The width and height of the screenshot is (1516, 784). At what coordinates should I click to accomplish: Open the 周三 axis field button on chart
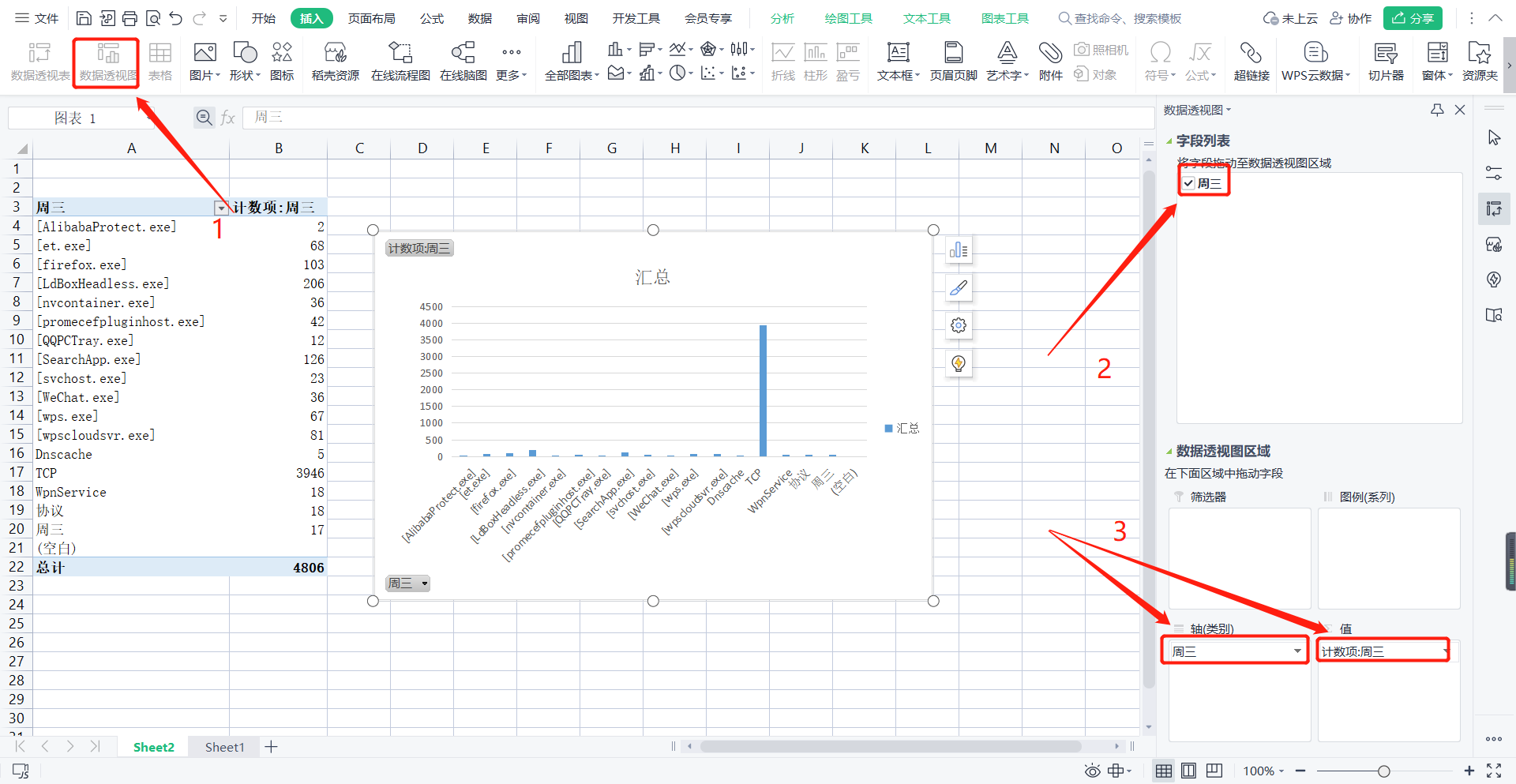pyautogui.click(x=407, y=583)
